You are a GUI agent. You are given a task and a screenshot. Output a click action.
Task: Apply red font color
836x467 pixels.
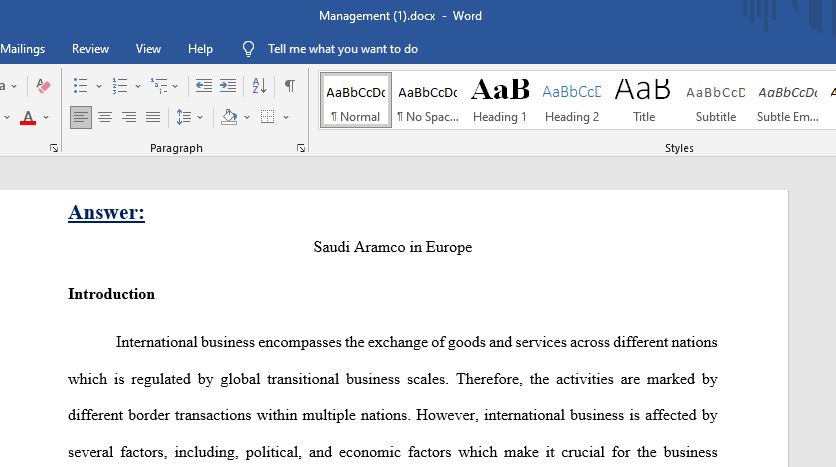28,117
